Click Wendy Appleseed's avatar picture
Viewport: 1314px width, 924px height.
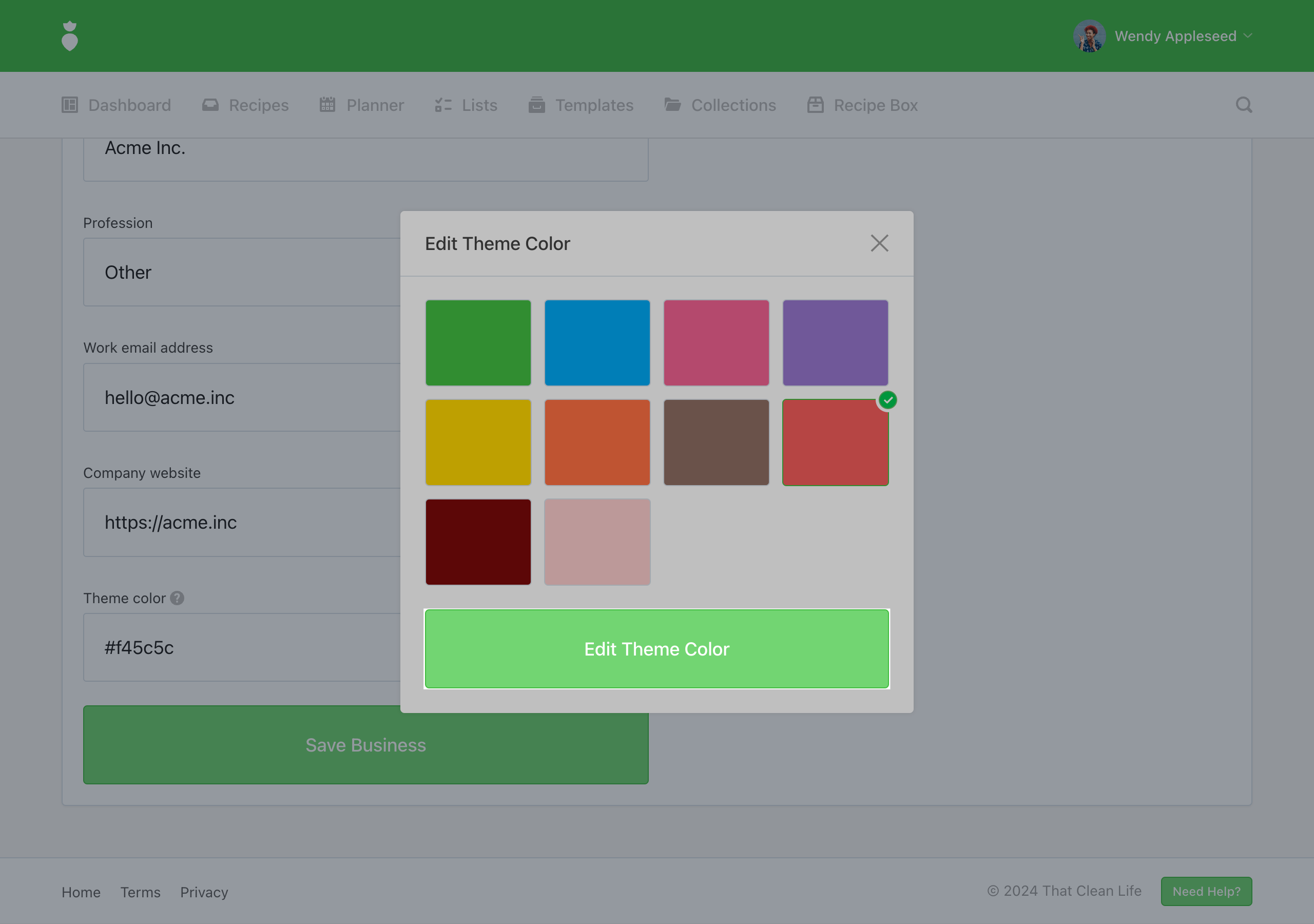pyautogui.click(x=1089, y=36)
